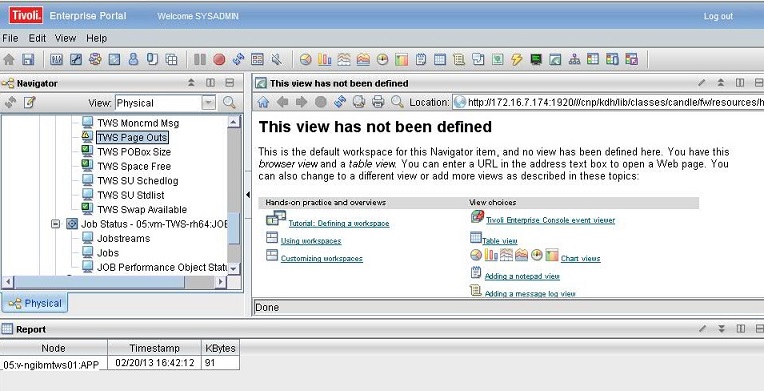Click the Timestamp column header in Report
Viewport: 764px width, 391px height.
coord(154,348)
